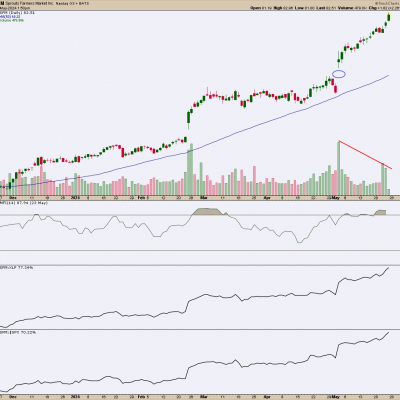Click the Volume legend entry in green
This screenshot has width=400, height=400.
click(x=12, y=20)
